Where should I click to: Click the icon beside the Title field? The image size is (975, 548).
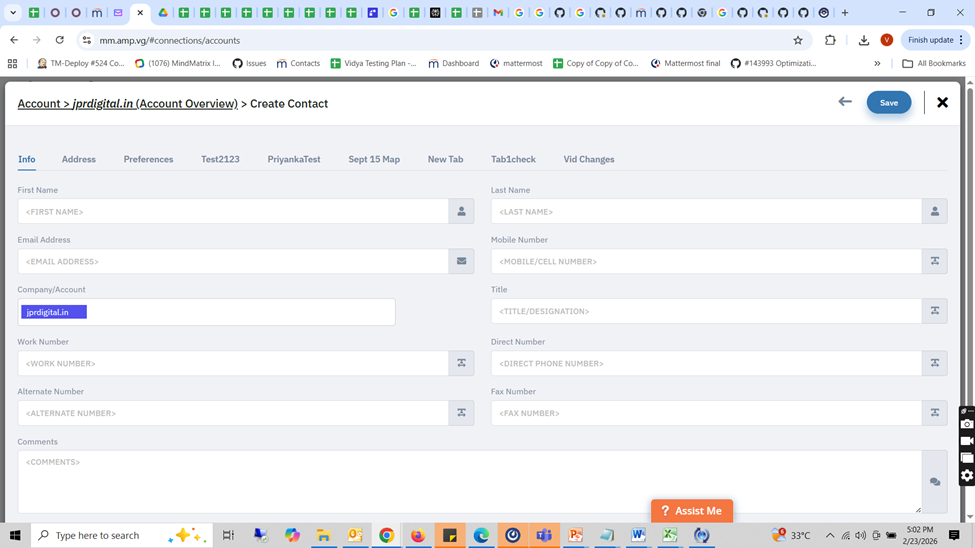[934, 311]
